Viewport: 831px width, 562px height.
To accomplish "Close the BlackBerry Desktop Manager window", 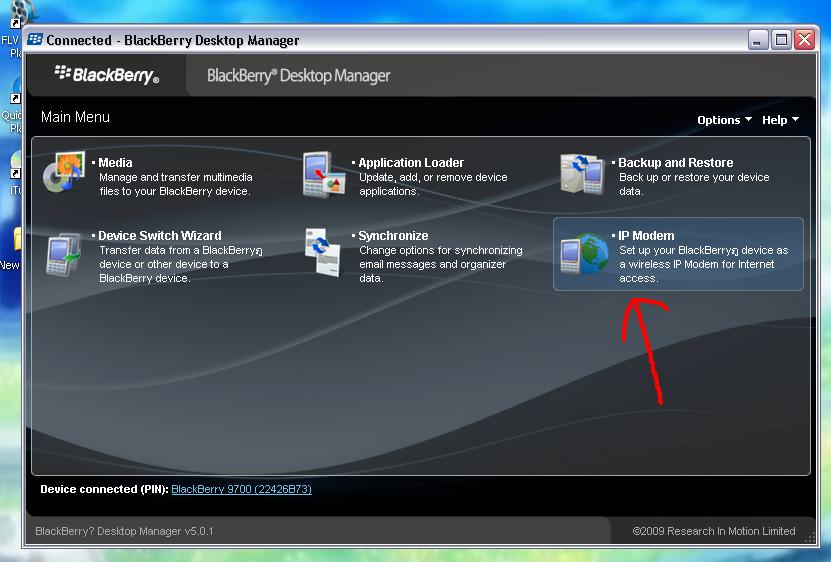I will click(x=805, y=40).
